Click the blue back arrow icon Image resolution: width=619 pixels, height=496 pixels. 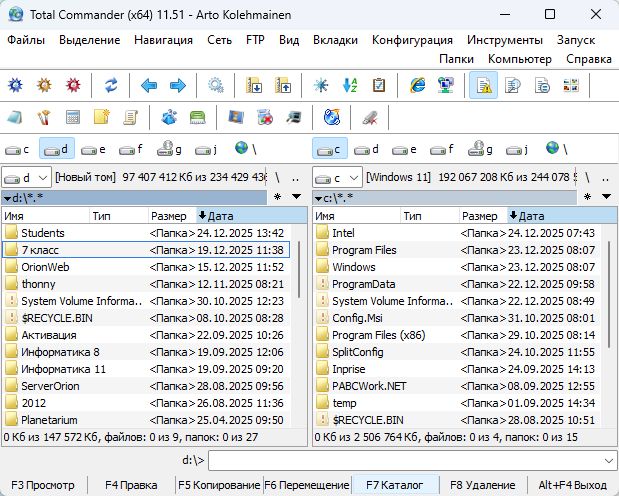click(x=149, y=86)
